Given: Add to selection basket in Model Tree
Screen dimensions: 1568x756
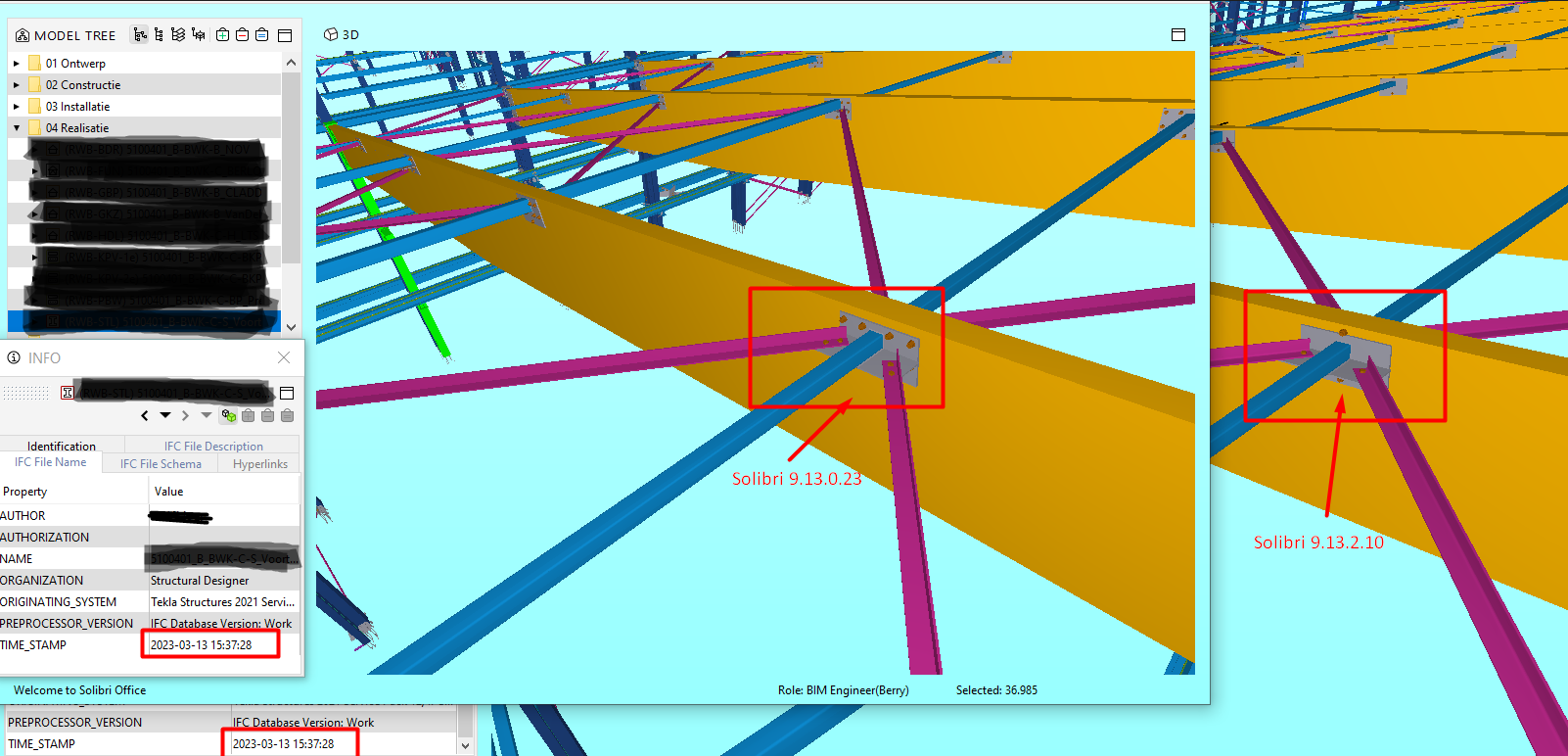Looking at the screenshot, I should coord(223,34).
